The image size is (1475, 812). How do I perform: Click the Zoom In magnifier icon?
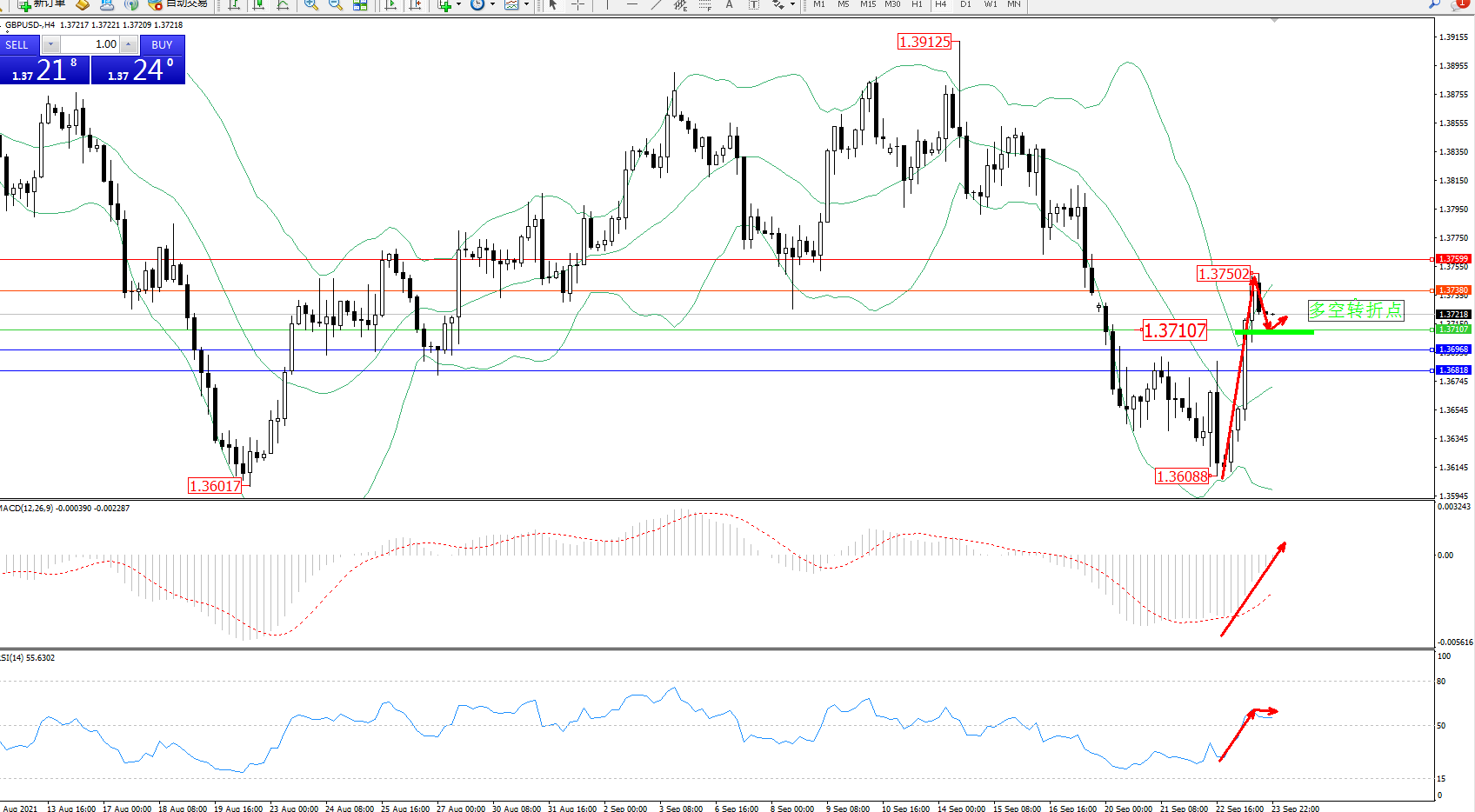310,4
